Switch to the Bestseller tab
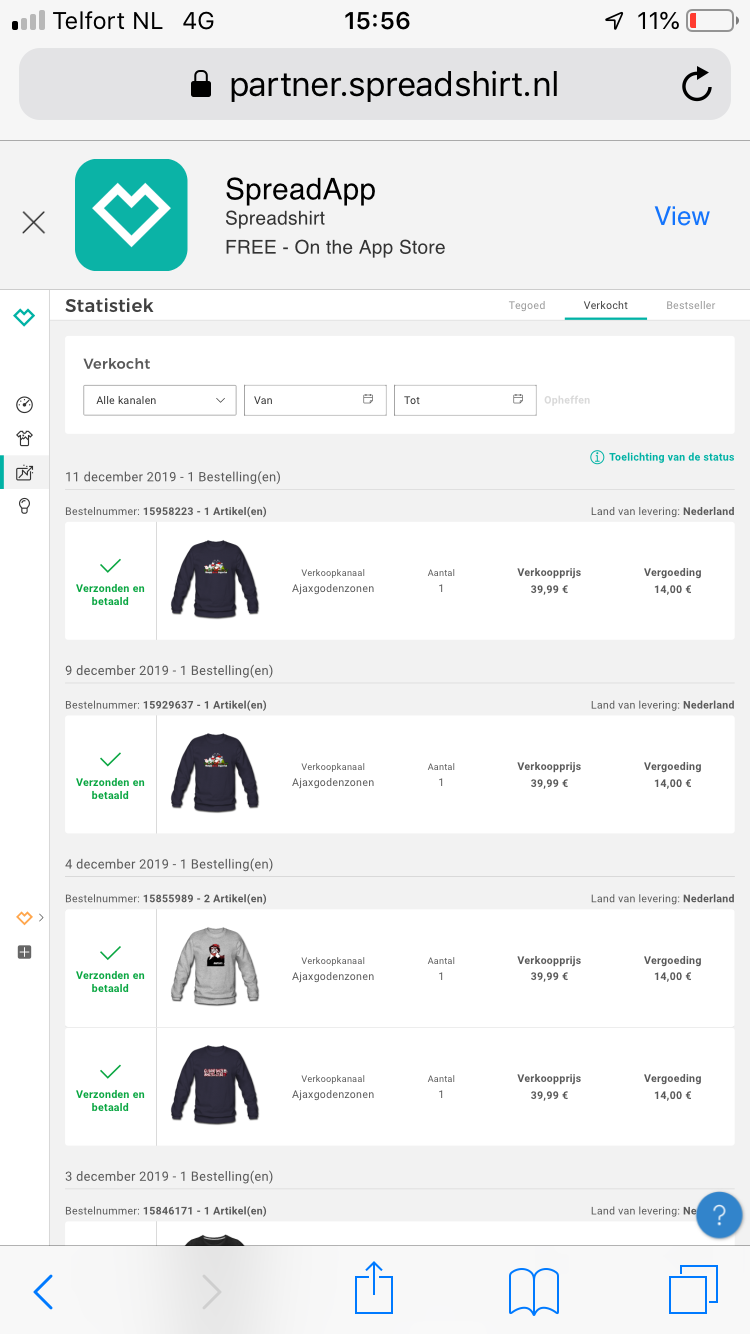The width and height of the screenshot is (750, 1334). coord(691,305)
